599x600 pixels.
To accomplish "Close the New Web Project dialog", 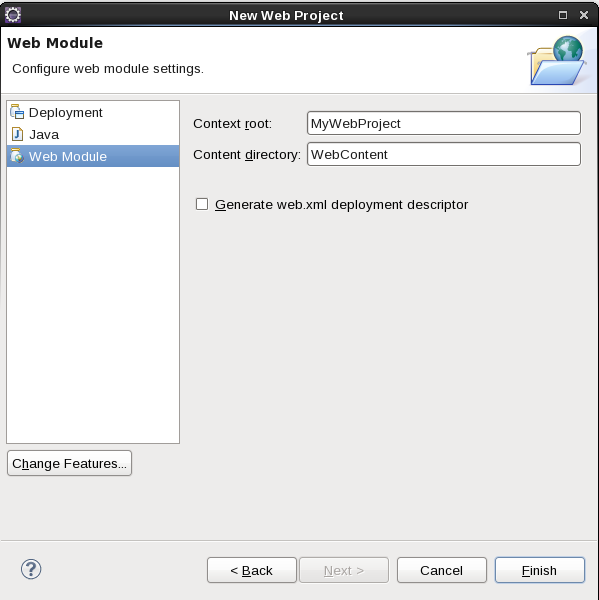I will [x=584, y=15].
